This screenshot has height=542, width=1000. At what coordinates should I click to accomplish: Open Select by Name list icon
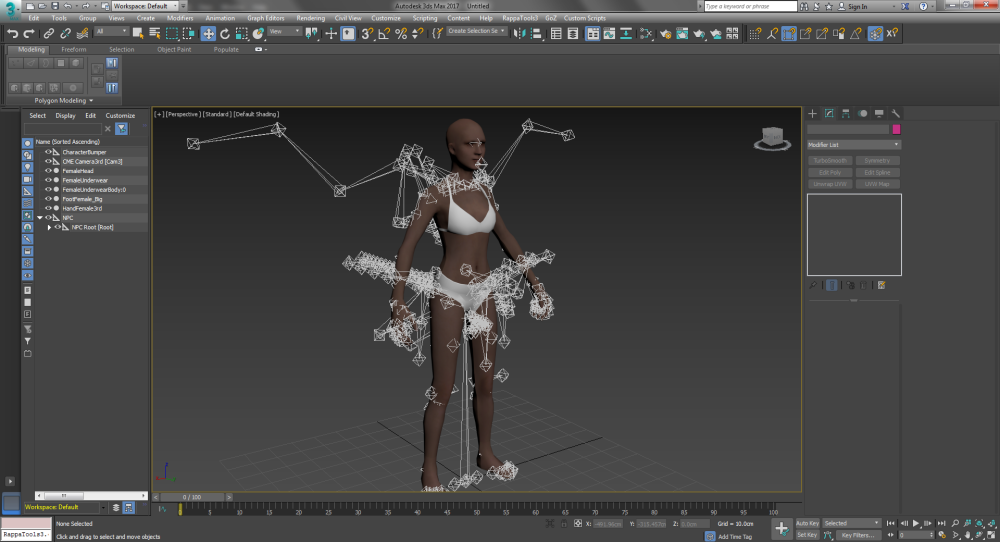pyautogui.click(x=154, y=34)
